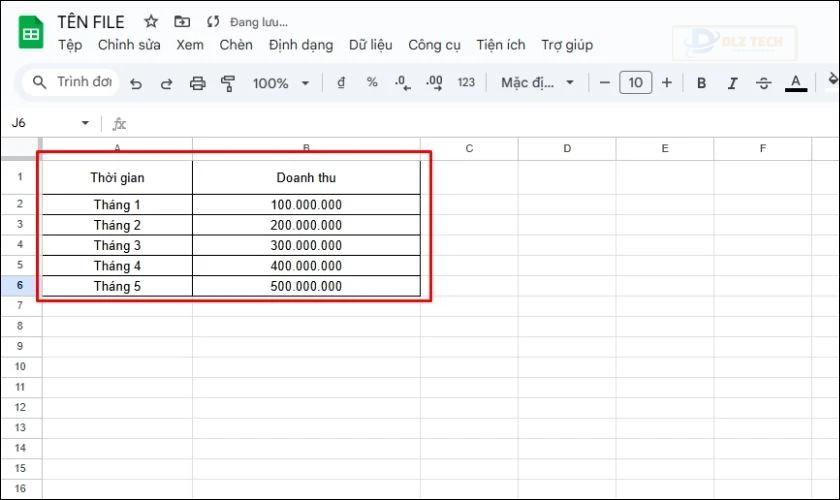Open the J6 name box dropdown arrow
Viewport: 840px width, 500px height.
(x=85, y=123)
